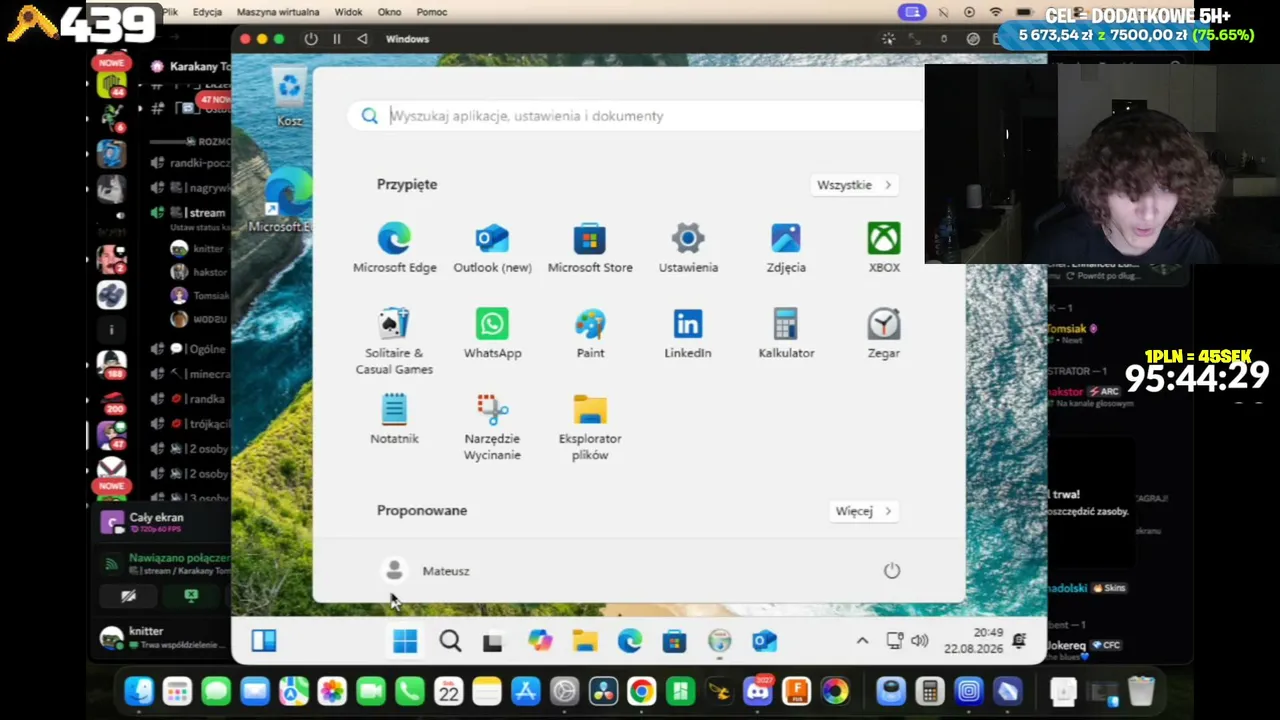Open Microsoft Edge from pinned apps
Image resolution: width=1280 pixels, height=720 pixels.
coord(394,248)
